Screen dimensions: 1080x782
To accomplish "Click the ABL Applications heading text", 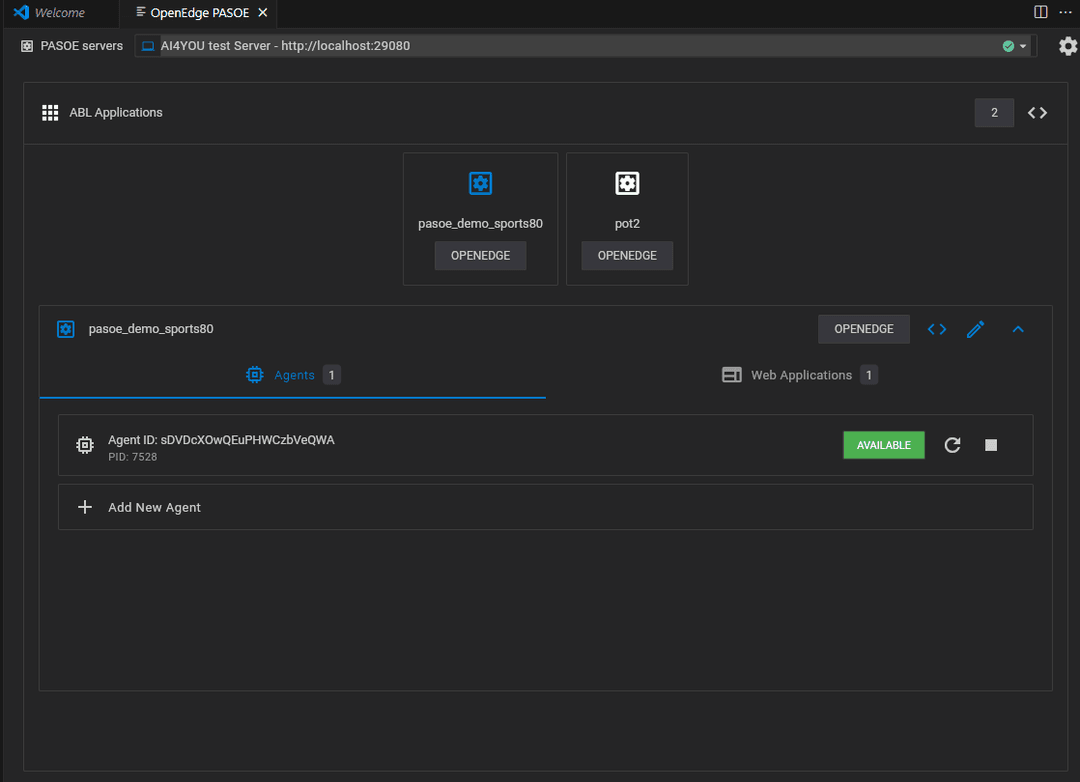I will pyautogui.click(x=116, y=113).
